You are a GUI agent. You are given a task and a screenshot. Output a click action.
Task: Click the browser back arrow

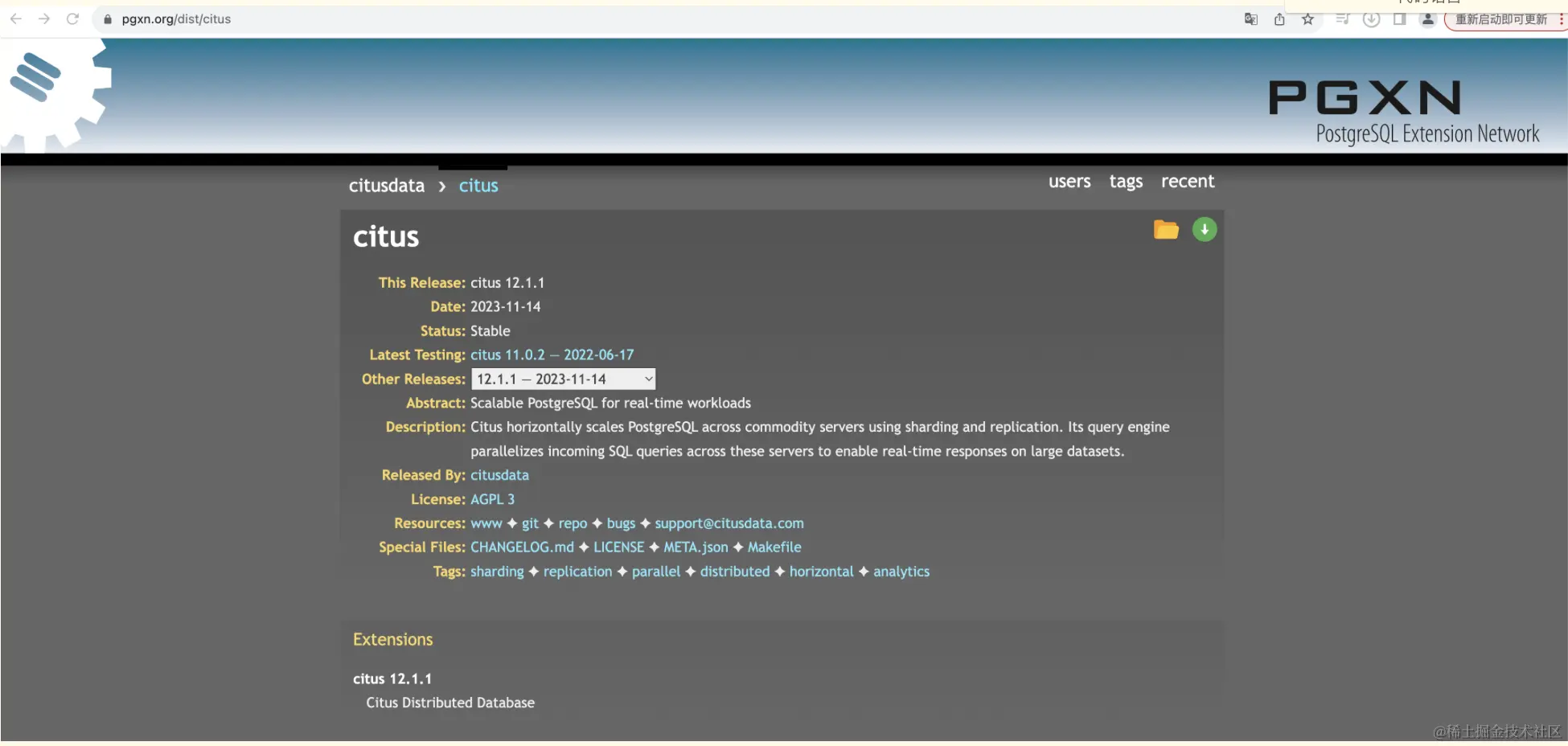coord(16,18)
